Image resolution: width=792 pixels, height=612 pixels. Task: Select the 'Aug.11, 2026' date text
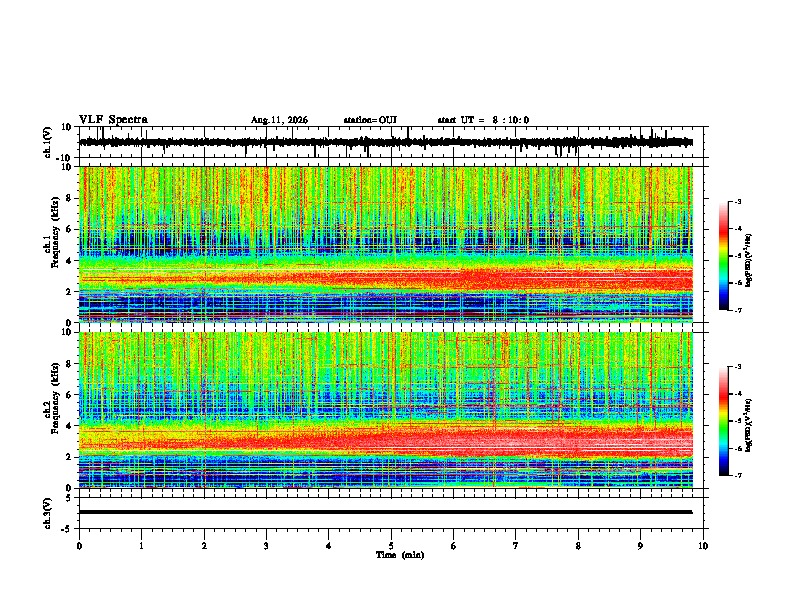coord(279,120)
